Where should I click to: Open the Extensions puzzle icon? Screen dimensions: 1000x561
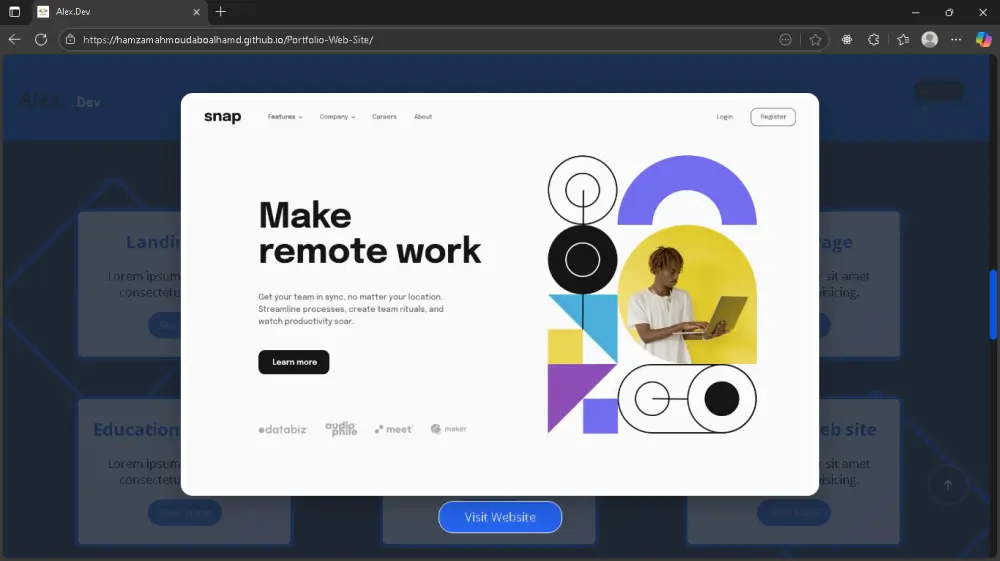[x=874, y=40]
